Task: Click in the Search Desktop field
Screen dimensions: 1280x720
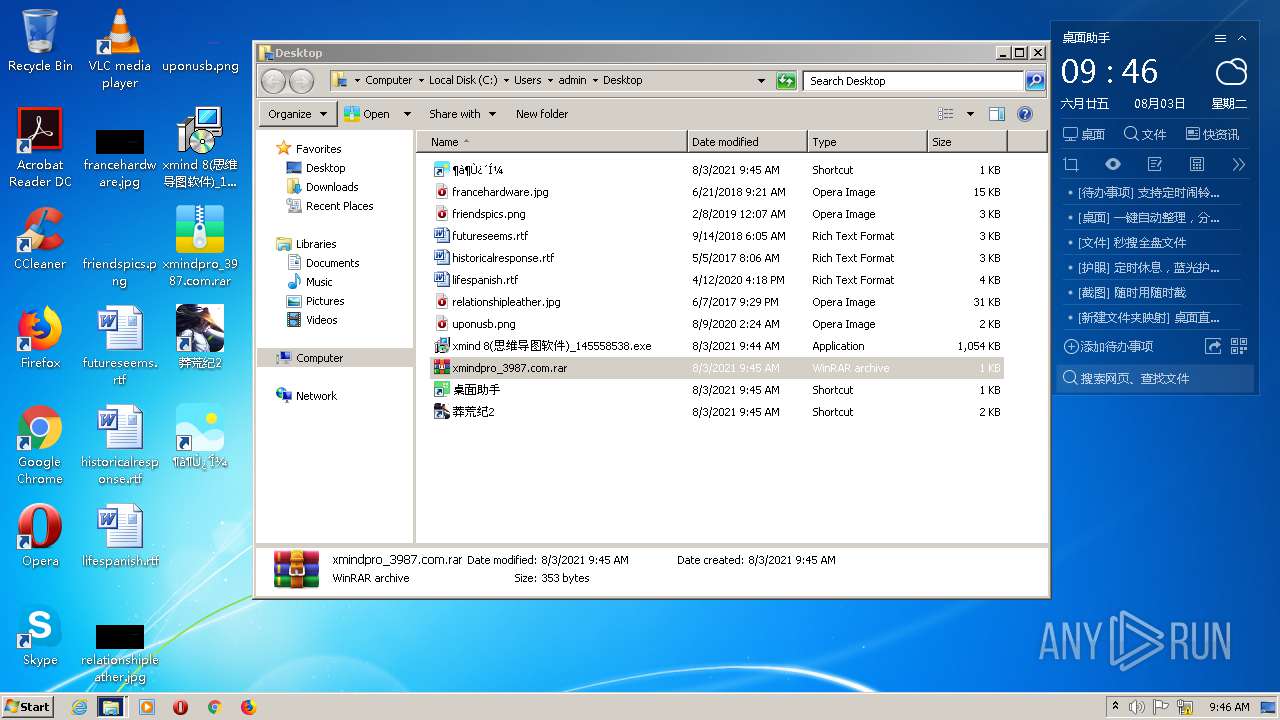Action: [913, 81]
